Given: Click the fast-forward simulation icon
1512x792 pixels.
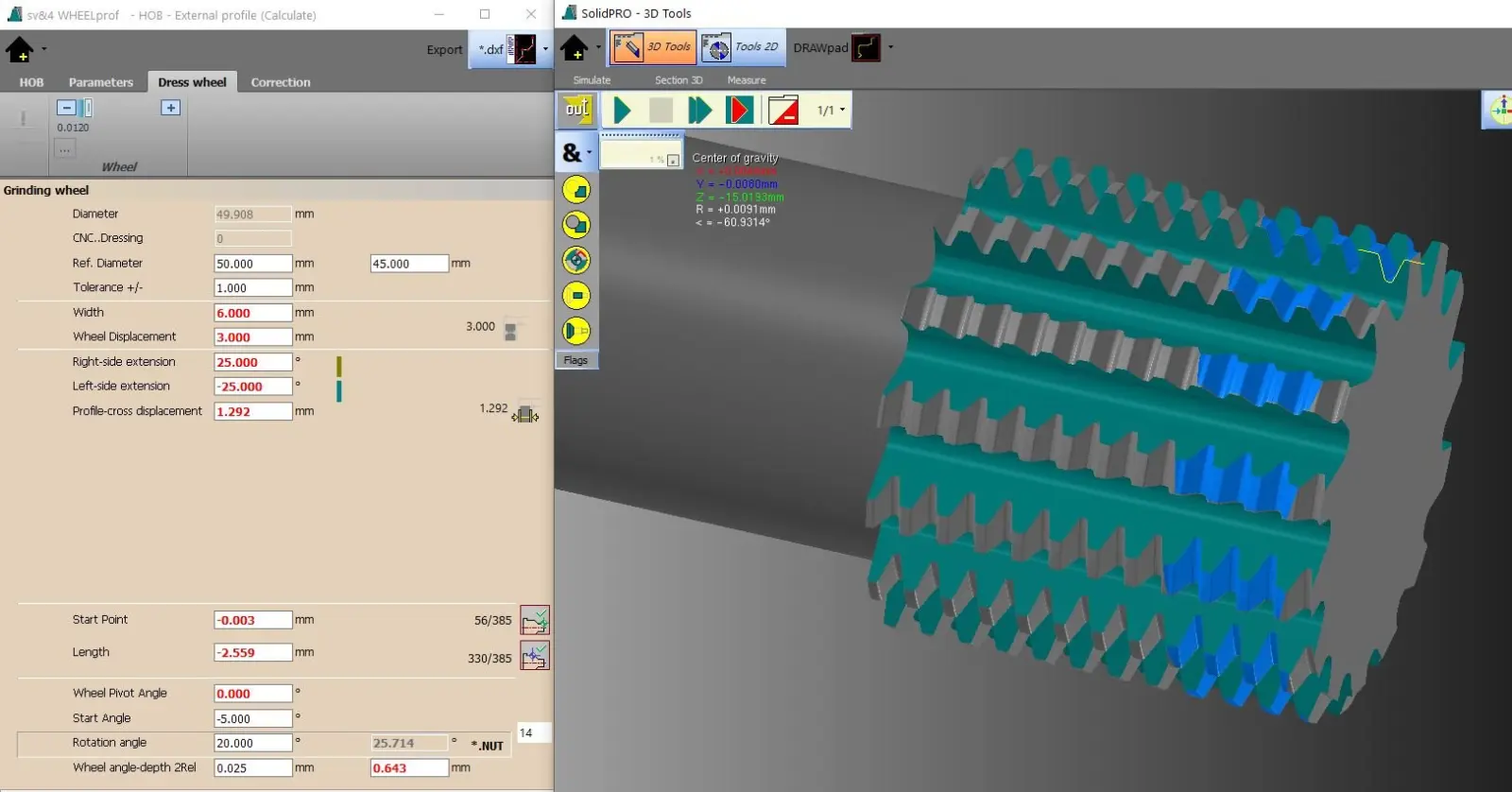Looking at the screenshot, I should (699, 111).
